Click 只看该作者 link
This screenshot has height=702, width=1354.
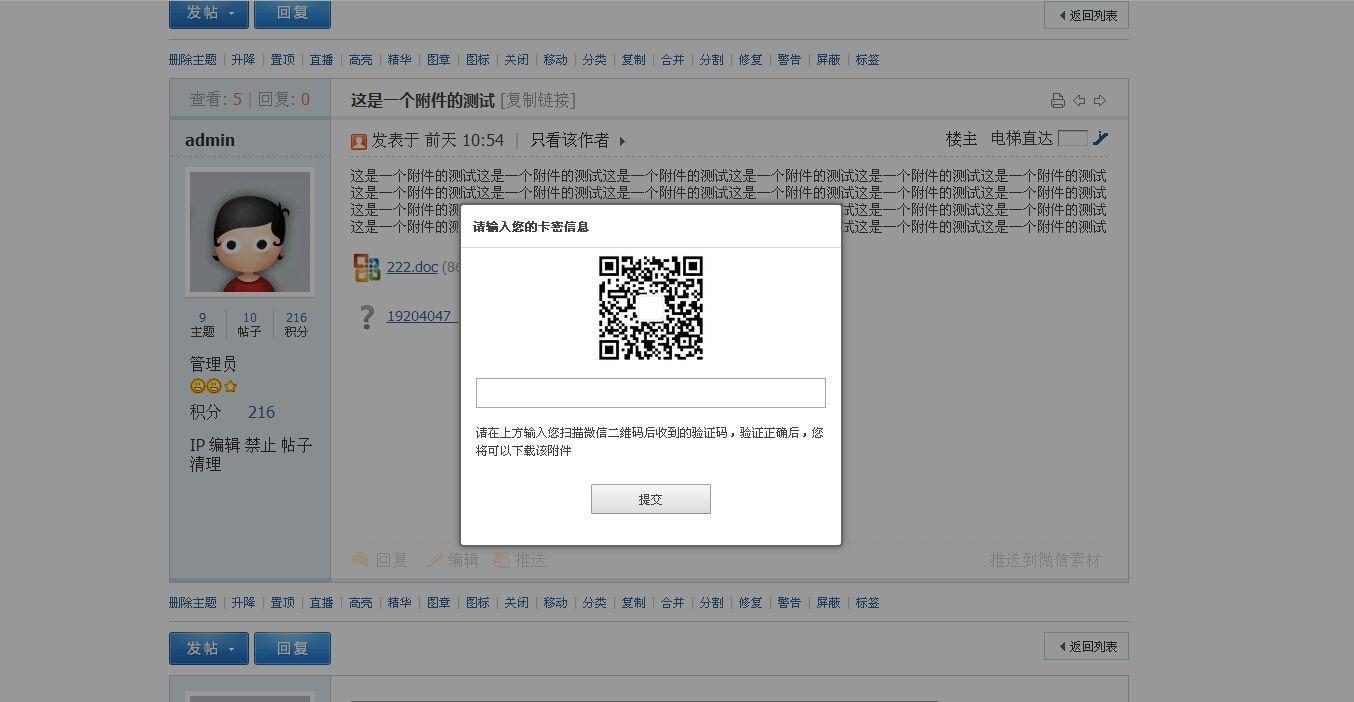tap(569, 141)
